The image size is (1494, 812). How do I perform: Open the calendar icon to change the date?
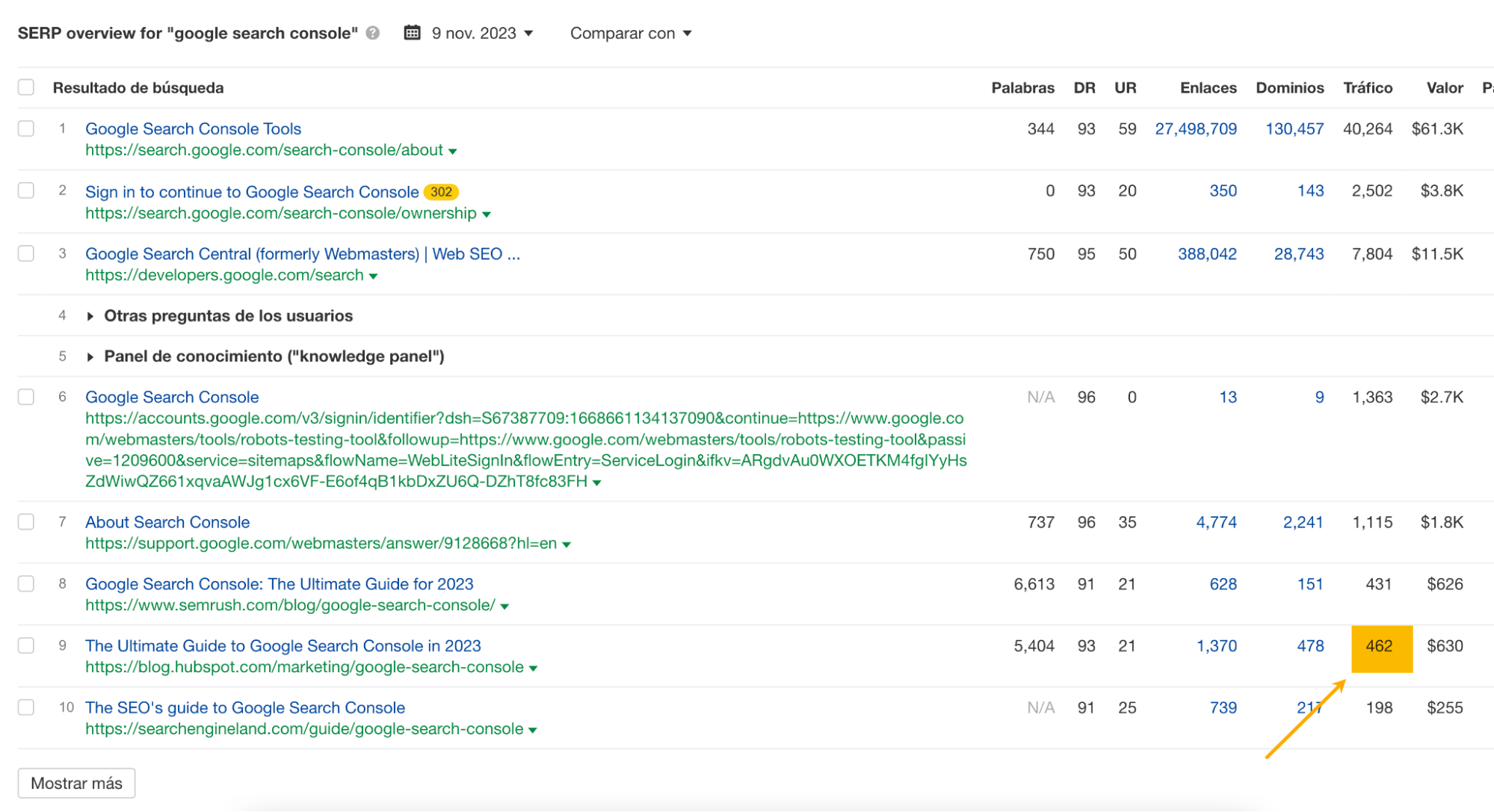click(x=412, y=33)
